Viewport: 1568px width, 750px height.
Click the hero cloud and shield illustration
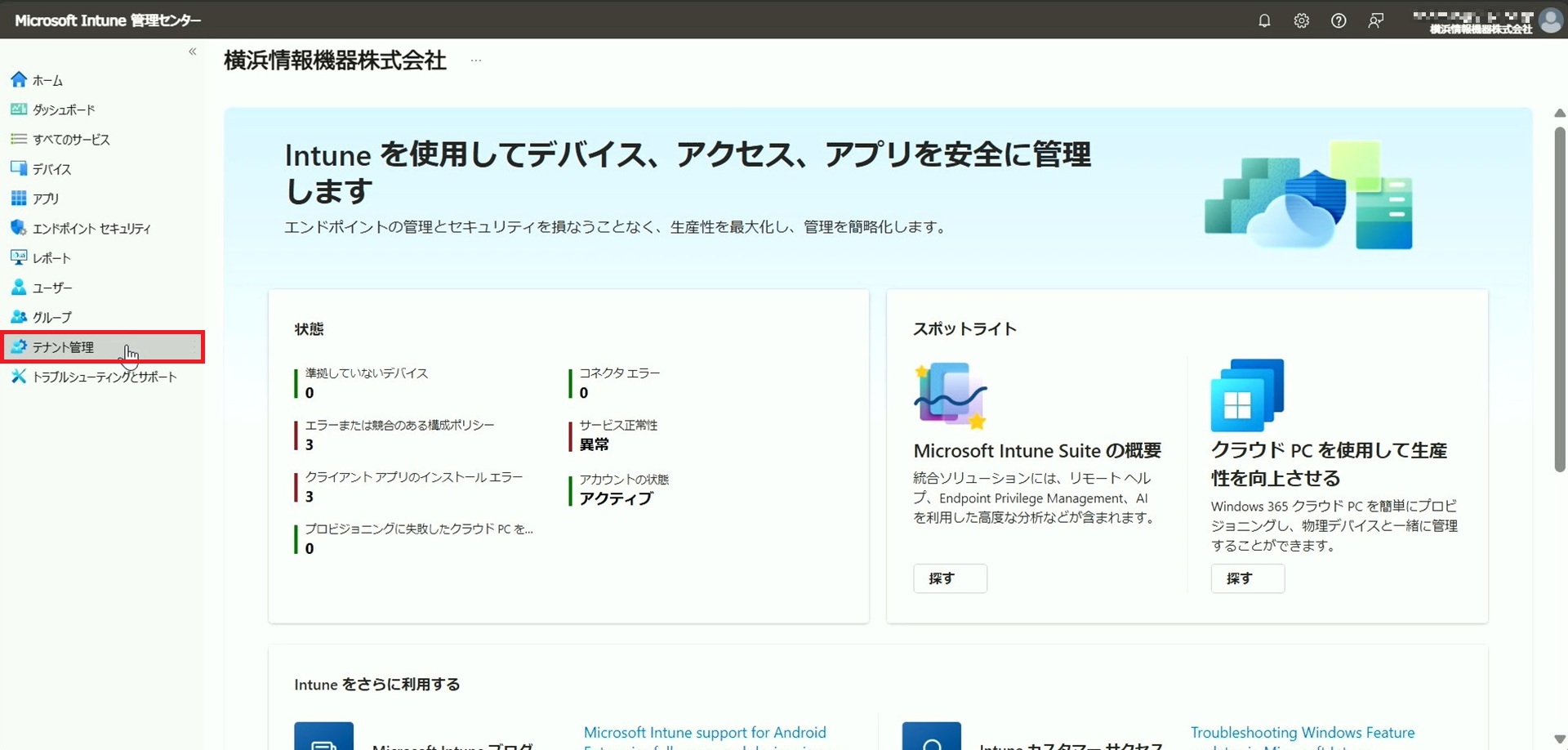tap(1309, 194)
